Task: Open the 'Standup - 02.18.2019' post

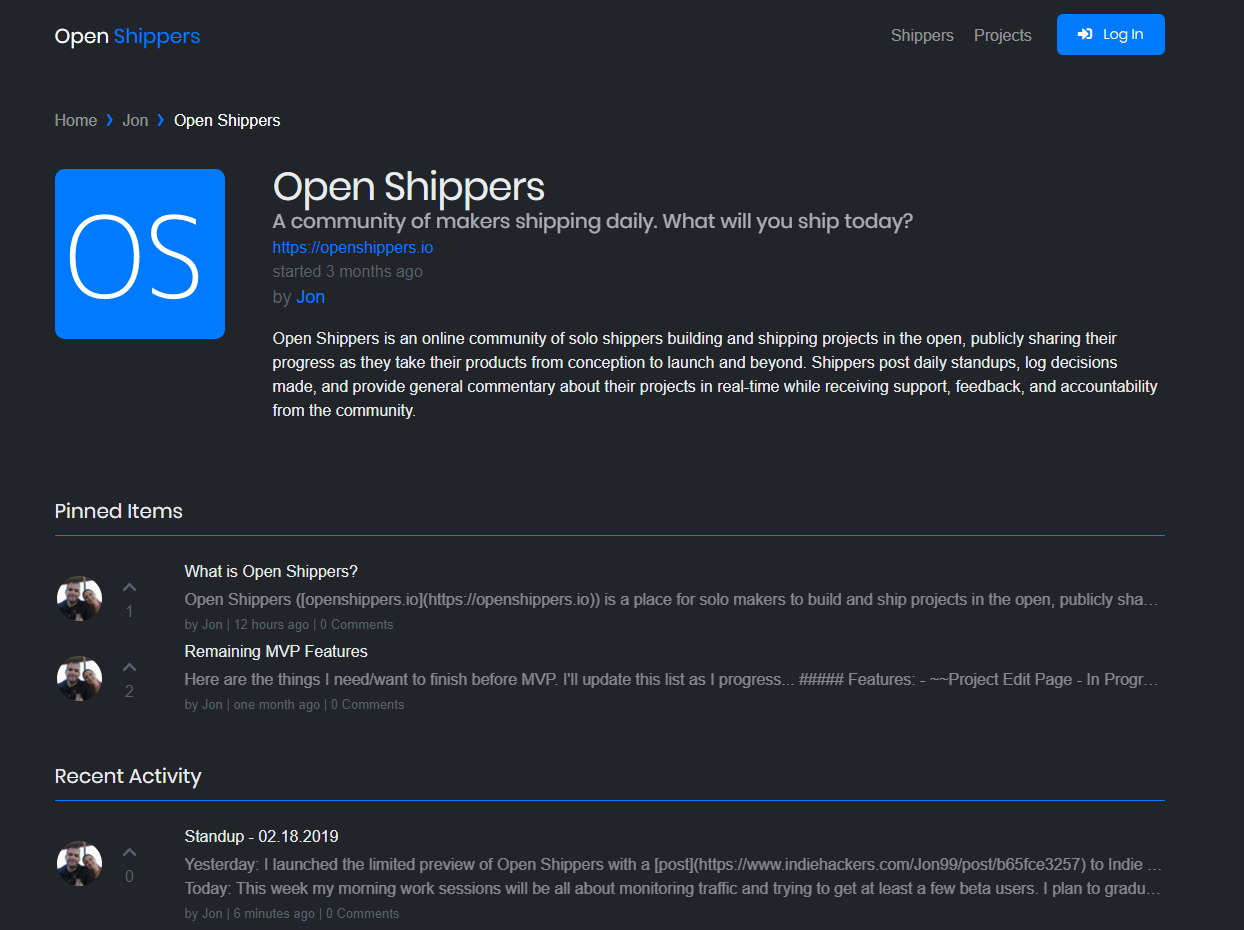Action: click(262, 836)
